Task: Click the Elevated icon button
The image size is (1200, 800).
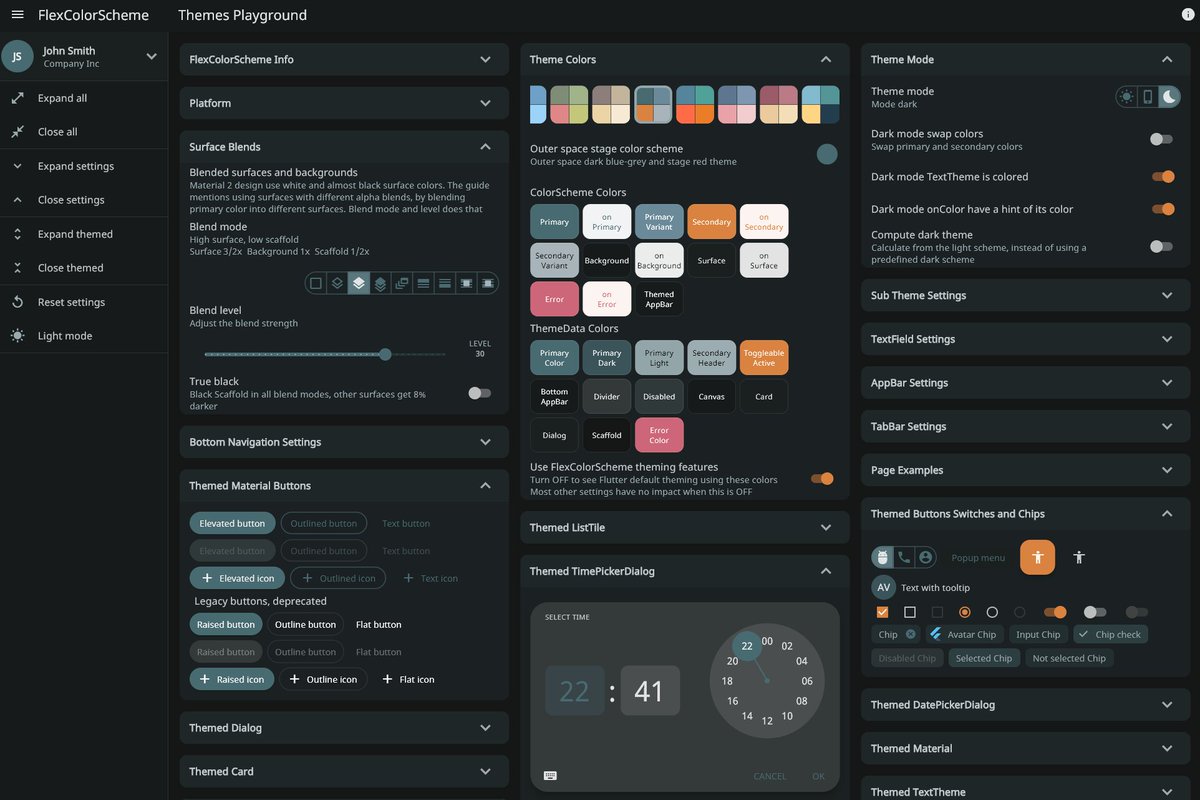Action: tap(237, 578)
